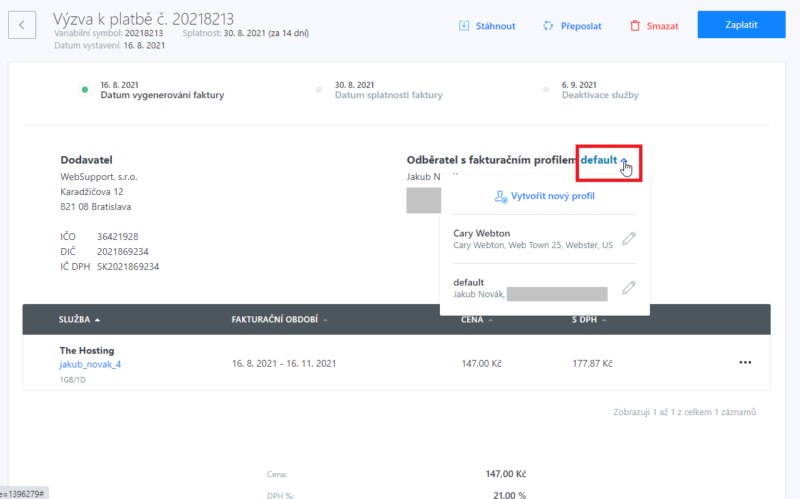Click the 30. 8. 2021 due date timeline dot

[319, 90]
